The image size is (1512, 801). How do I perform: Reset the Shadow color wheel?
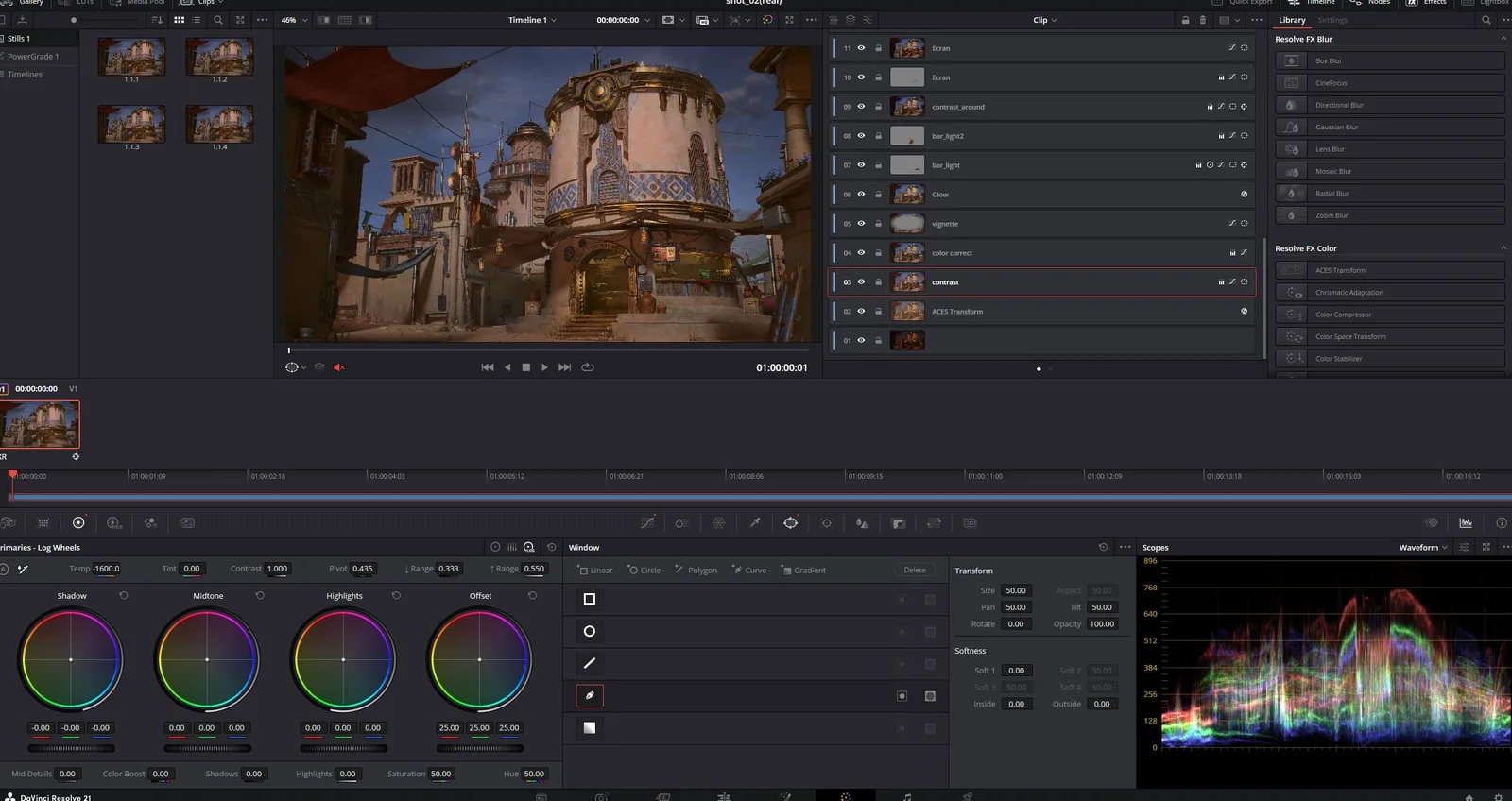tap(124, 595)
